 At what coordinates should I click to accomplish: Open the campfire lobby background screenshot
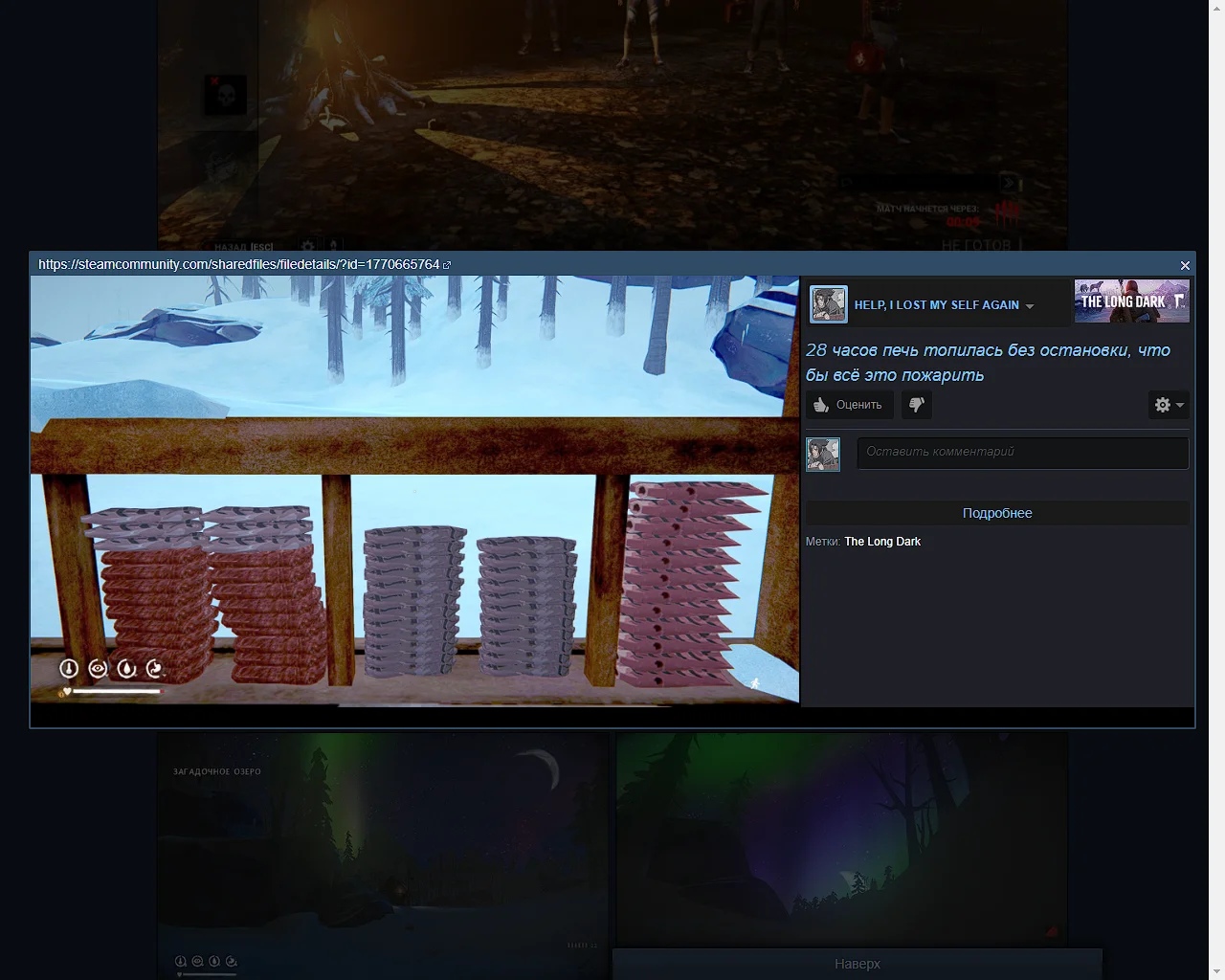[612, 124]
